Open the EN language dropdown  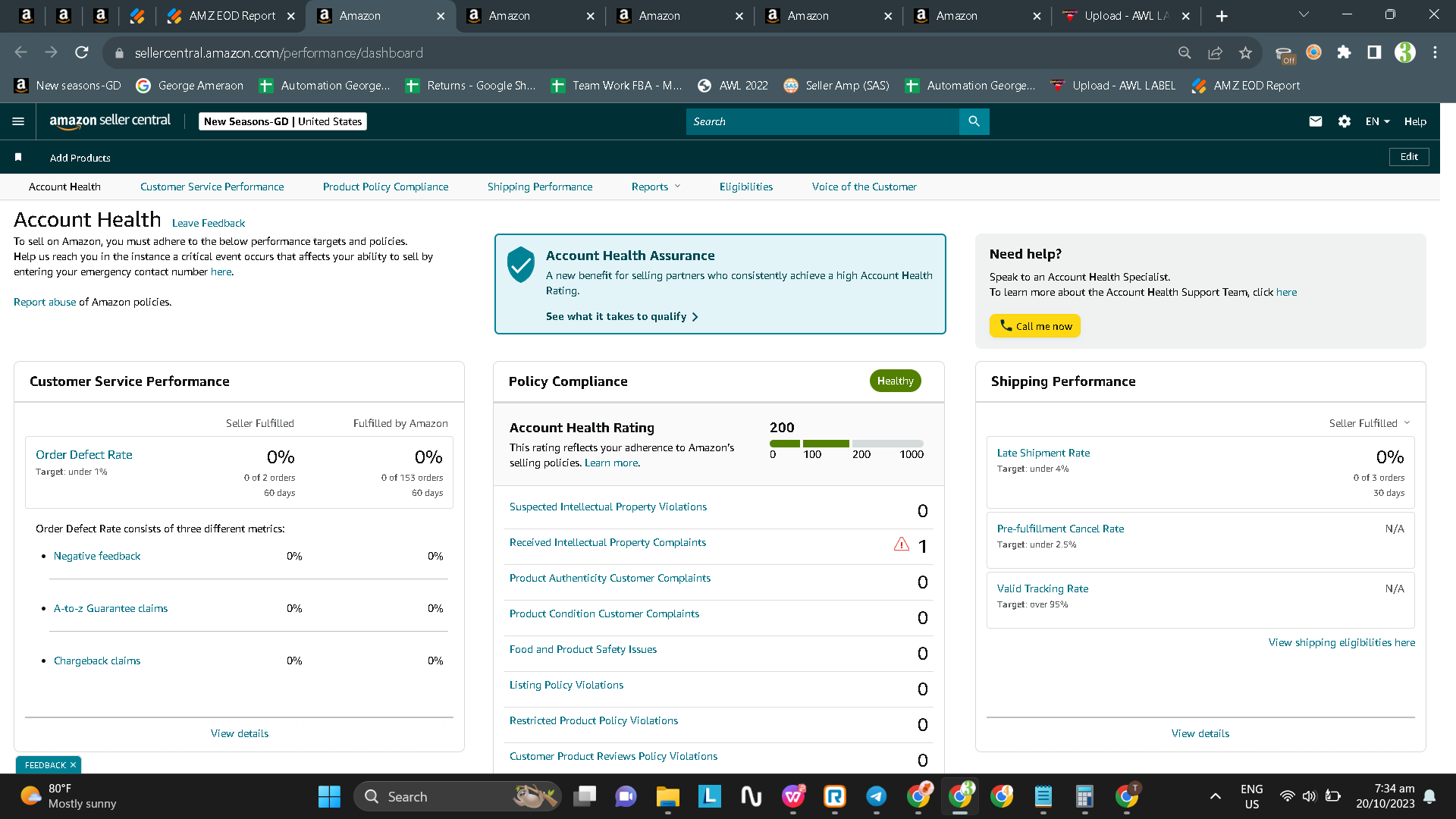click(x=1377, y=121)
